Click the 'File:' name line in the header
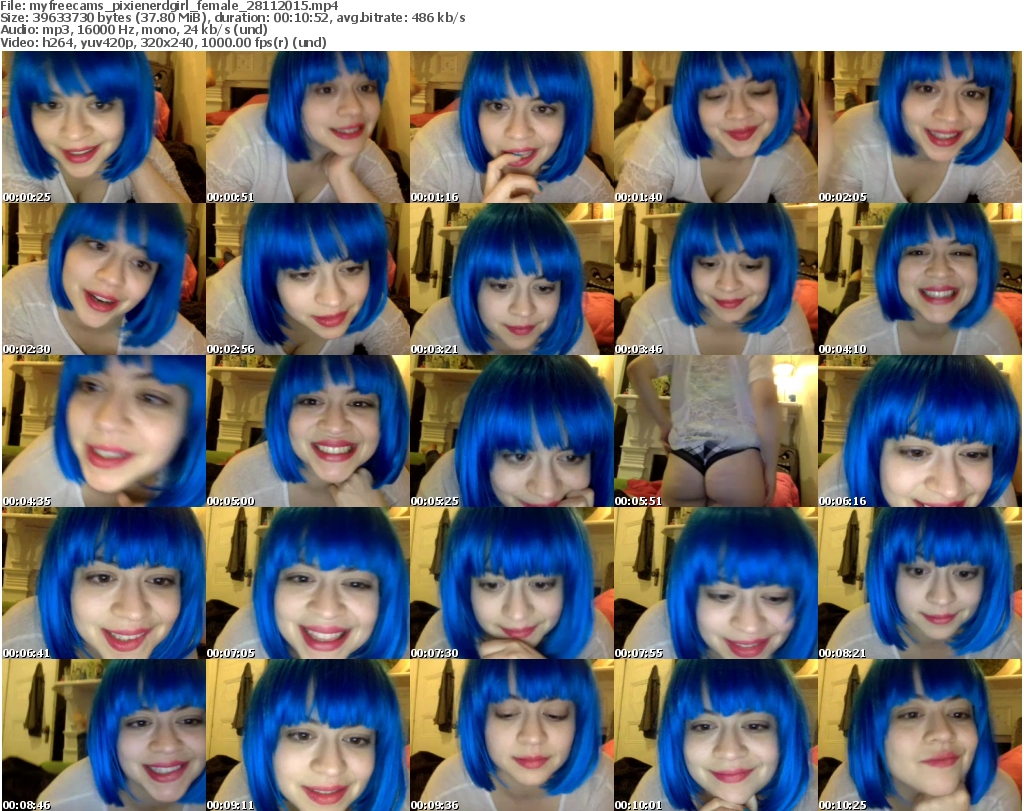 click(x=169, y=6)
